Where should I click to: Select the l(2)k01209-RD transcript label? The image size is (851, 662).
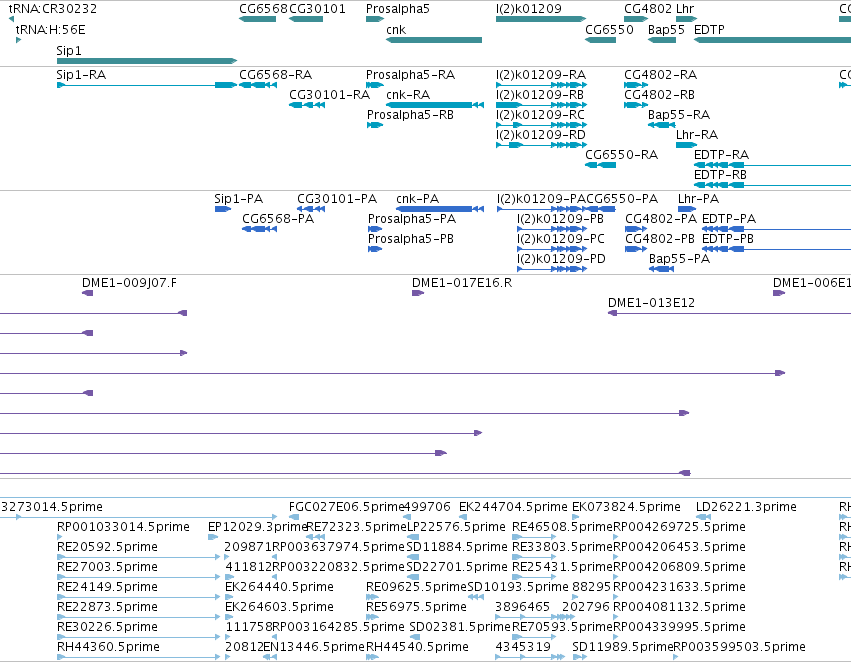(541, 135)
